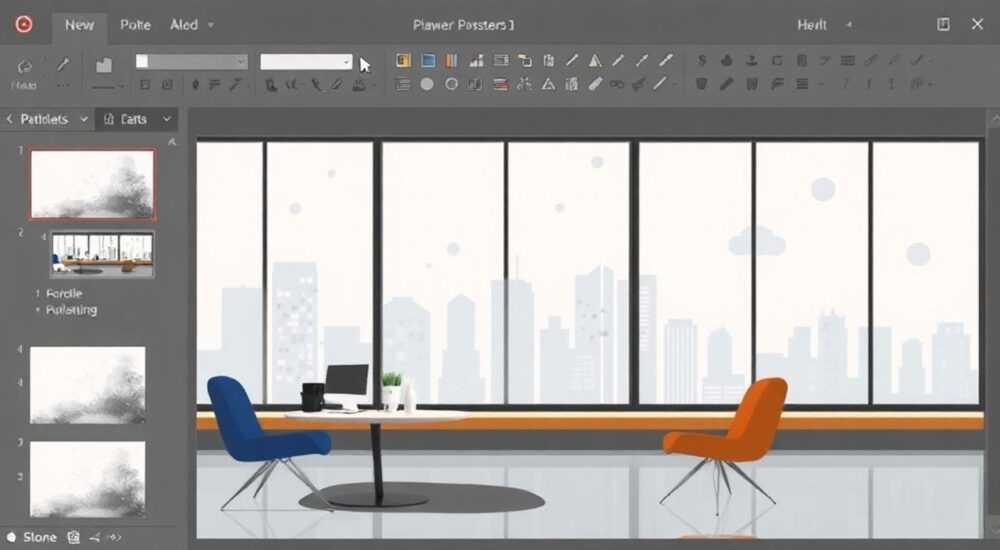
Task: Click the undo icon at toolbar left
Action: coord(24,66)
